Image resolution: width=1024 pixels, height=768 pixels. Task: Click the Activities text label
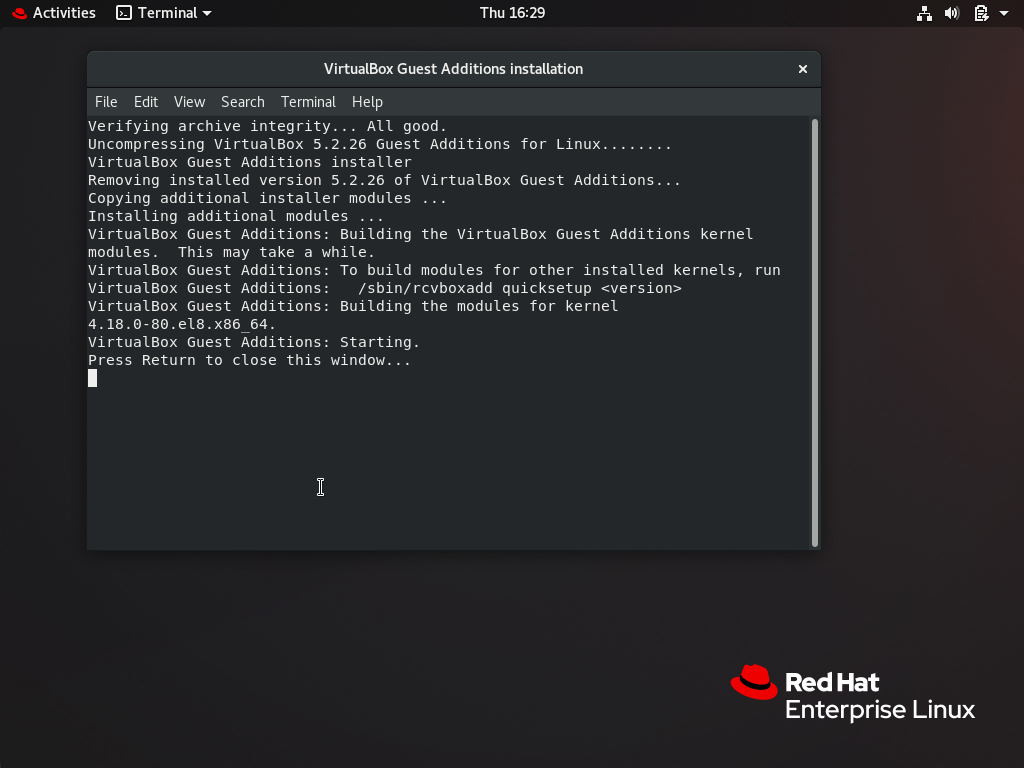(x=64, y=13)
